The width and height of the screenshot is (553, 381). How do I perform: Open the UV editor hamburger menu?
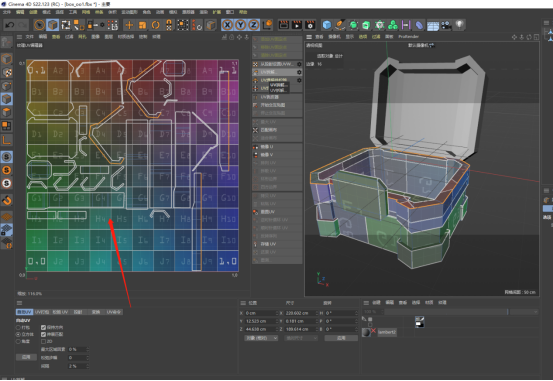click(x=19, y=37)
